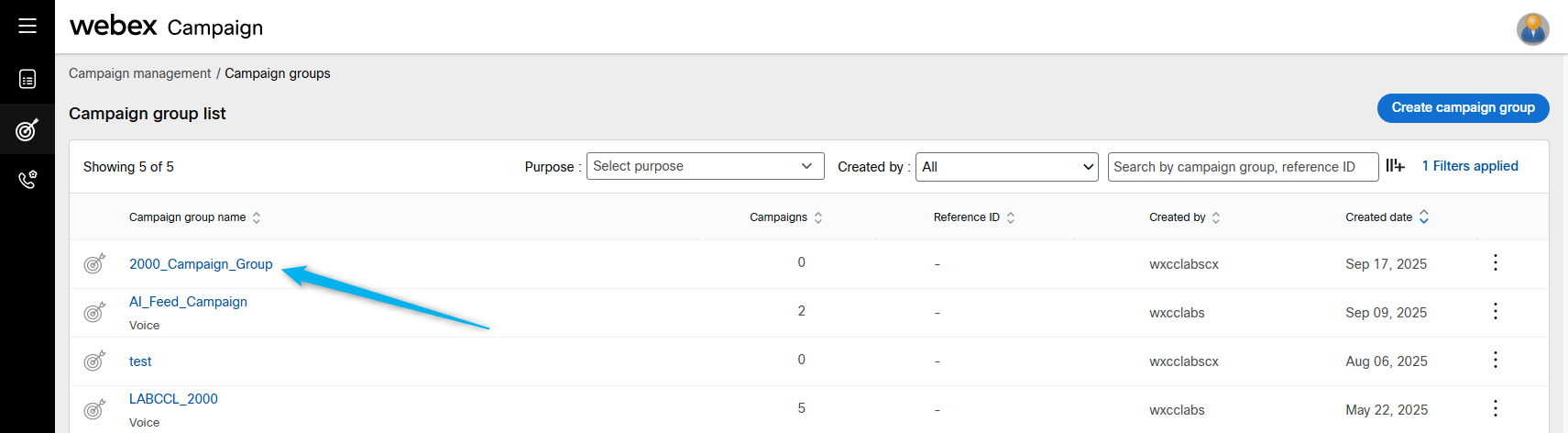Open the Created by All dropdown
The width and height of the screenshot is (1568, 433).
pyautogui.click(x=1006, y=167)
